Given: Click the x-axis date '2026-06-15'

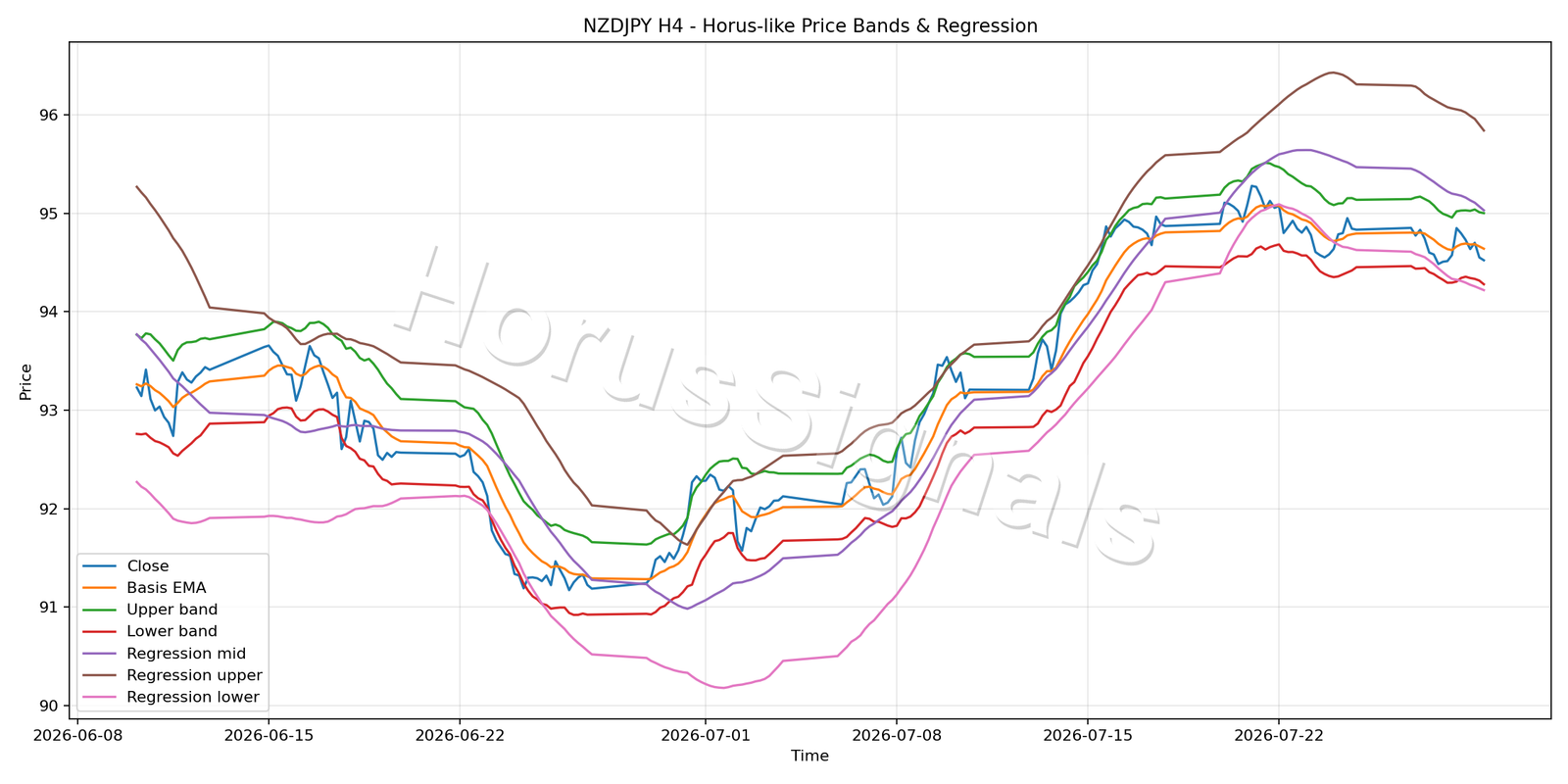Looking at the screenshot, I should [269, 735].
